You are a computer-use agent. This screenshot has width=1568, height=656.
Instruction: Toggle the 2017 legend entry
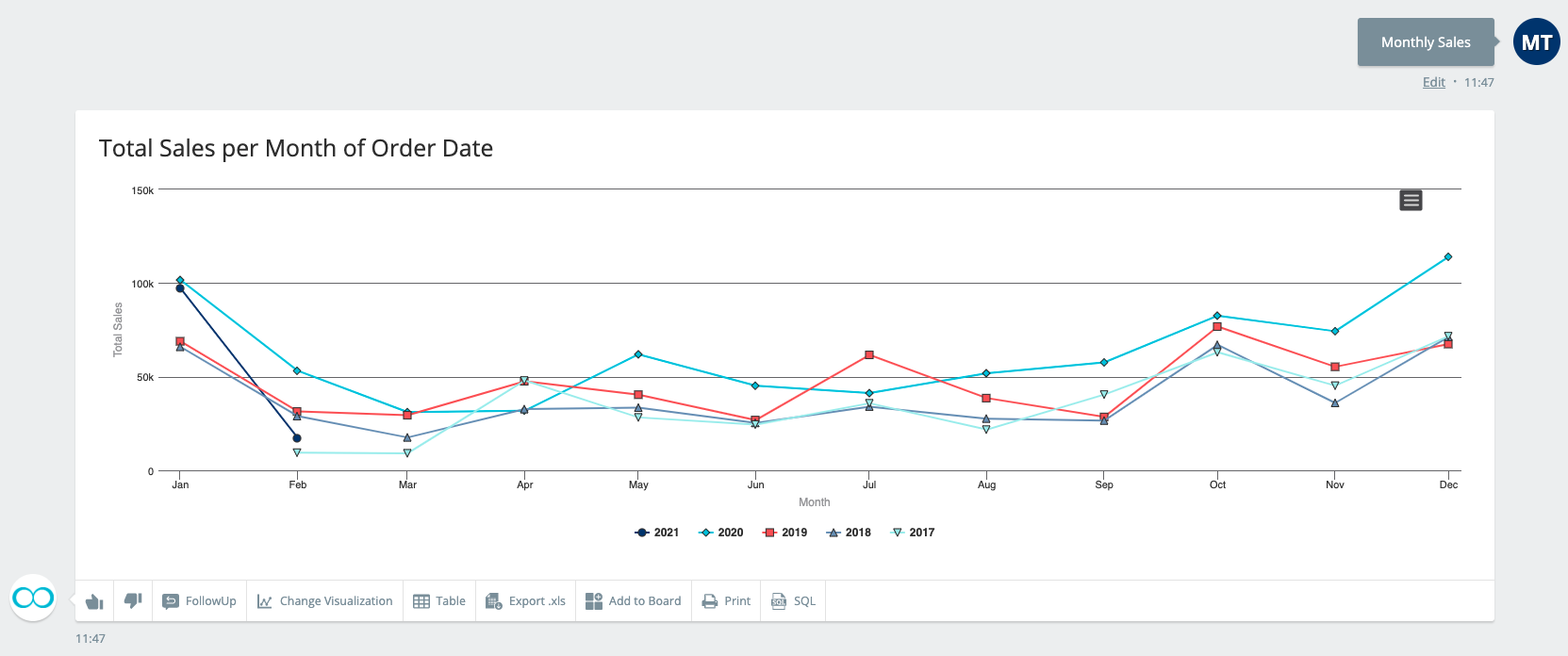(x=913, y=533)
